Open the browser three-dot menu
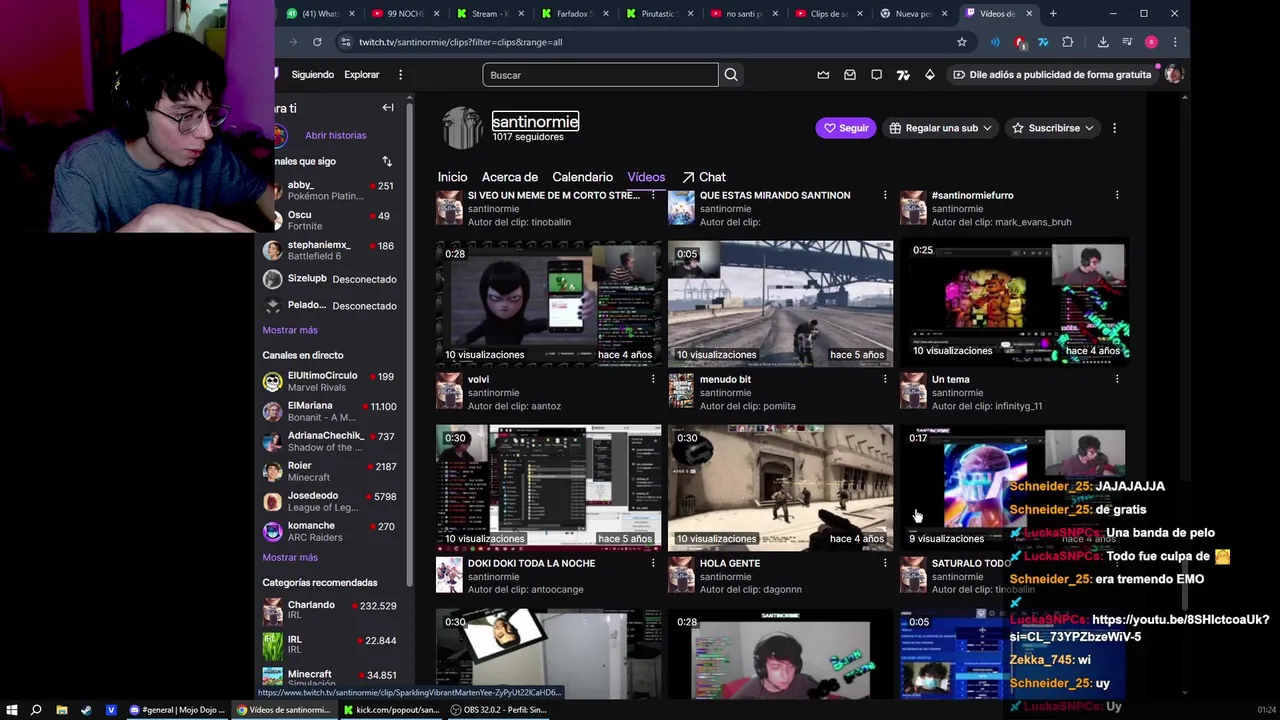The width and height of the screenshot is (1280, 720). click(x=1175, y=42)
